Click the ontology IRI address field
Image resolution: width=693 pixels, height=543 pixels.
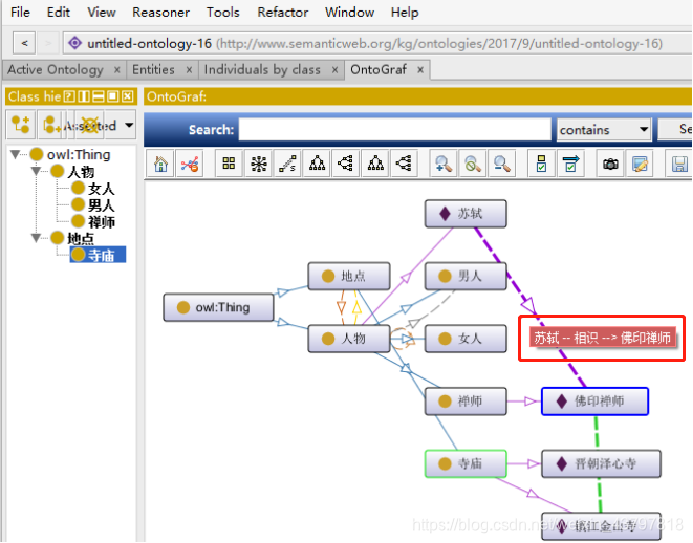(377, 43)
